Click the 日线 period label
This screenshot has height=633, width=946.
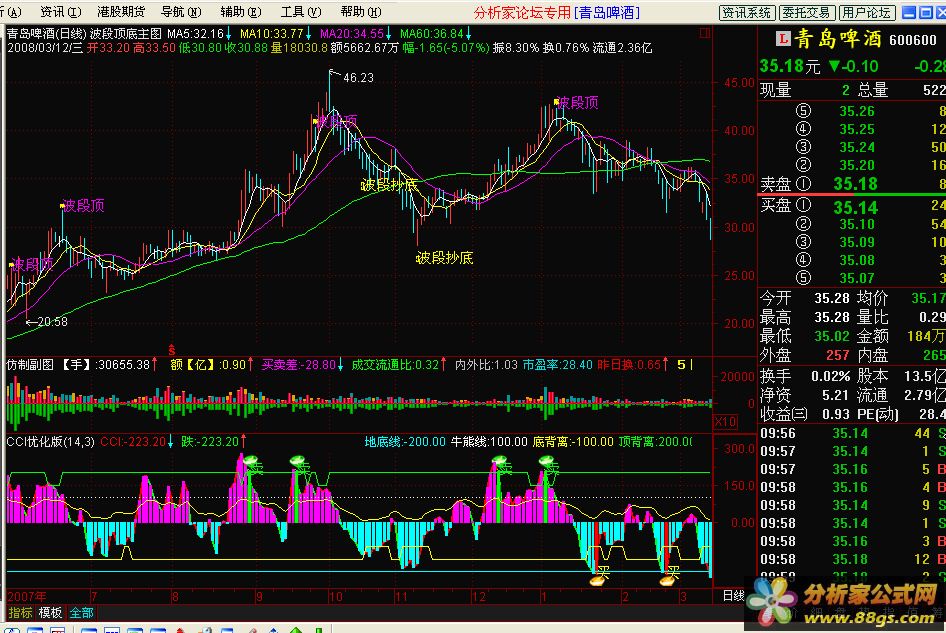coord(734,596)
